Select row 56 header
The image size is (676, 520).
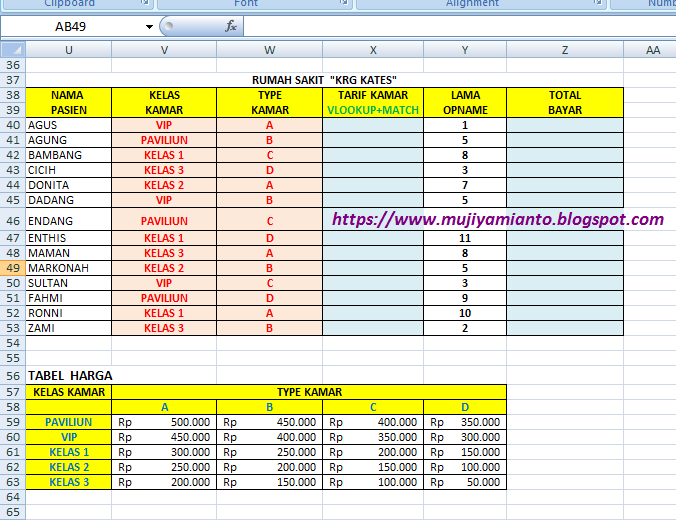pyautogui.click(x=13, y=376)
